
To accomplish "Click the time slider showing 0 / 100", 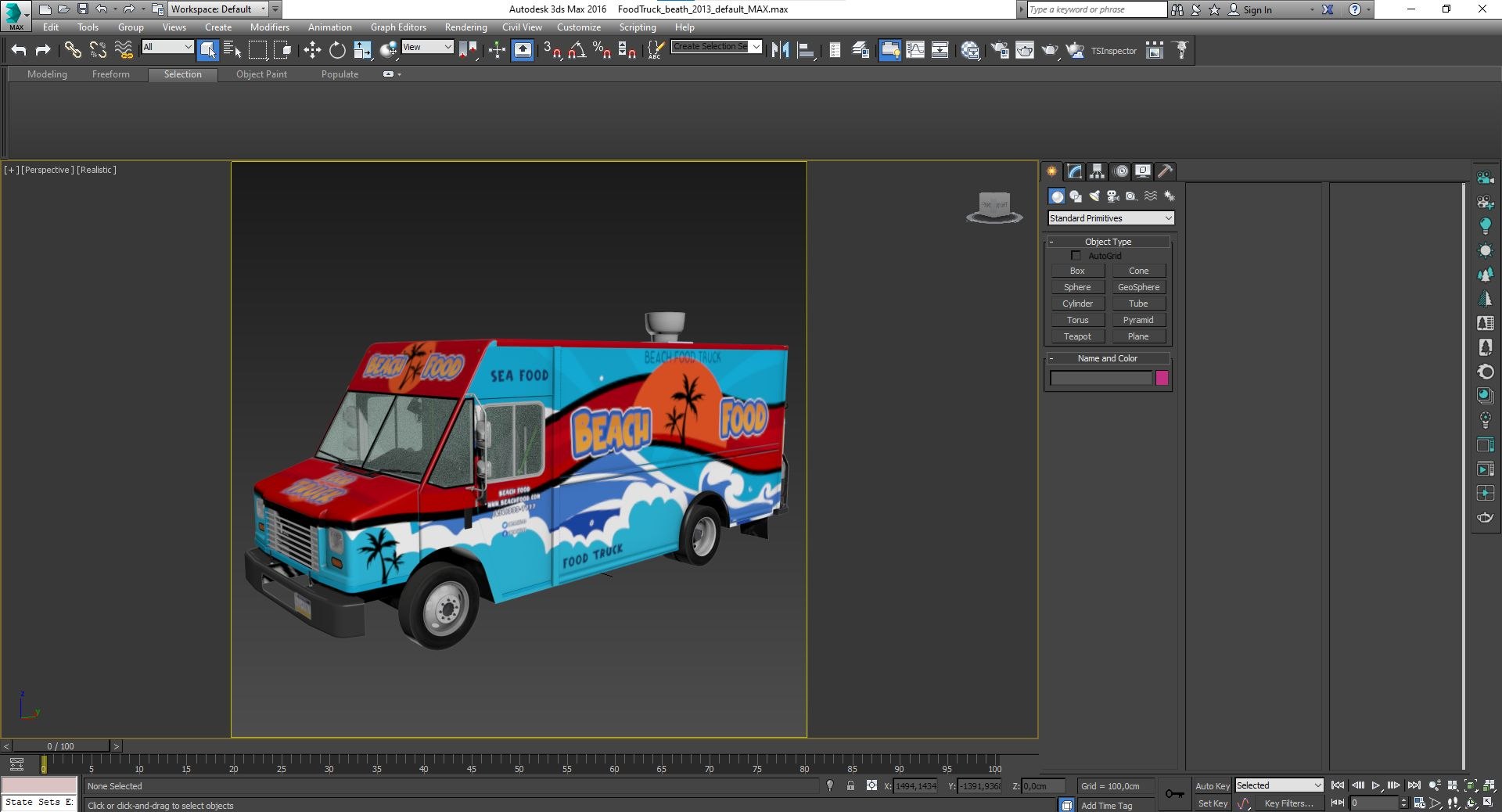I will click(x=61, y=746).
